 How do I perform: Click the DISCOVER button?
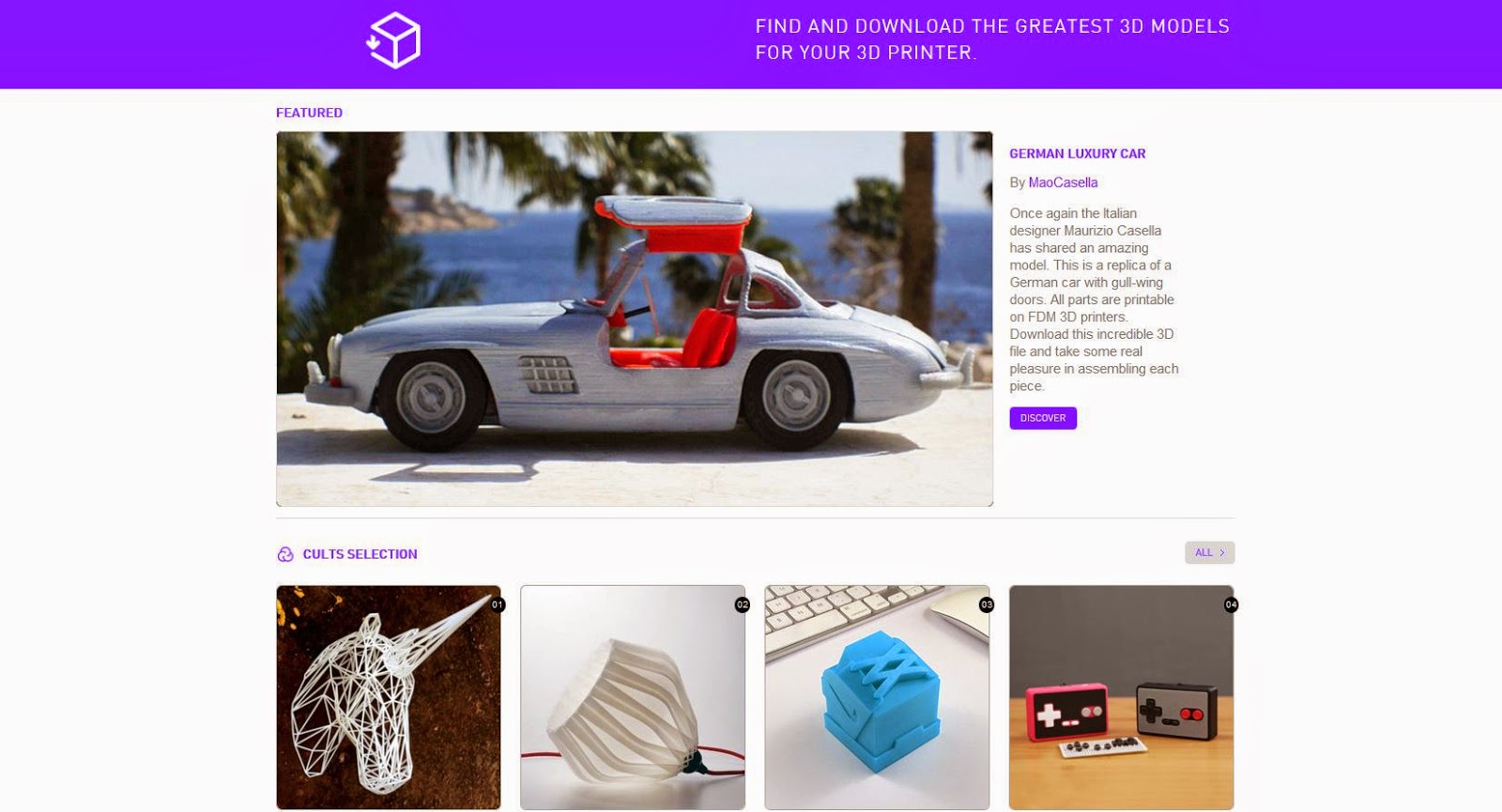pos(1043,418)
